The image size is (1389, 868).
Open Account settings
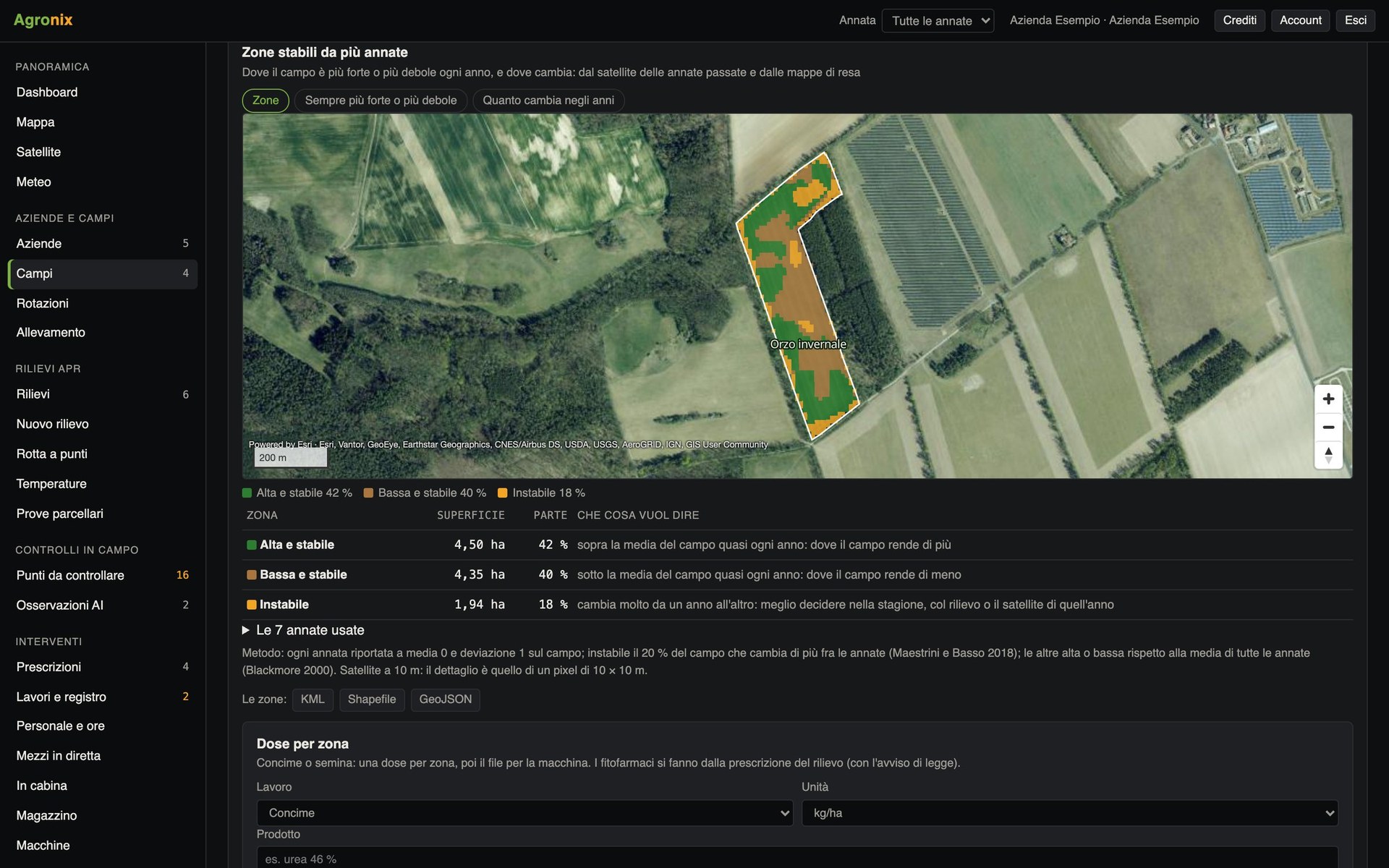pos(1300,20)
